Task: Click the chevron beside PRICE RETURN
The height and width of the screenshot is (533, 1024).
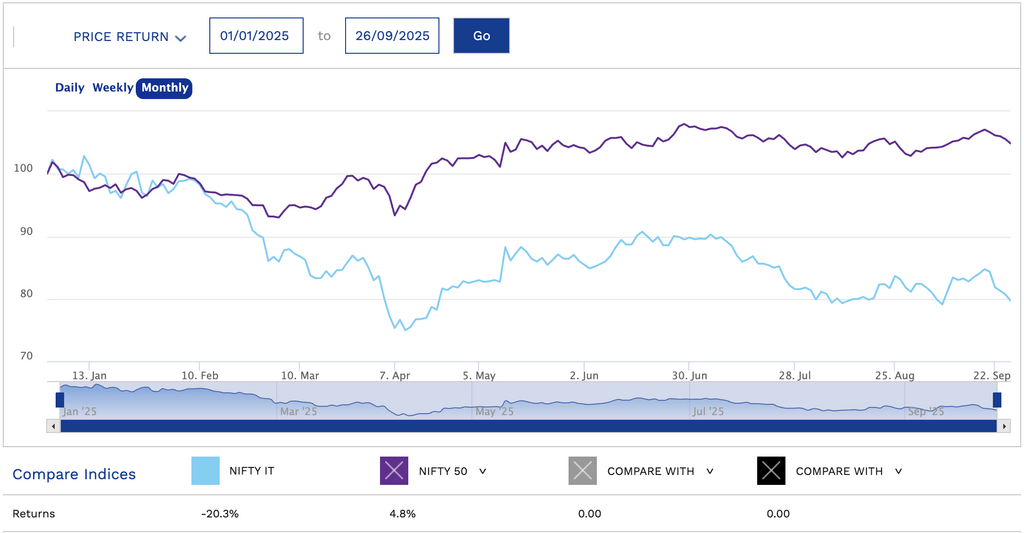Action: click(x=181, y=38)
